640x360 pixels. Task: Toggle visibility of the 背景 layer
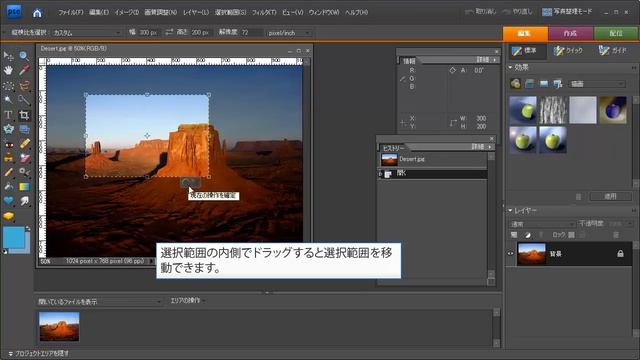(511, 253)
